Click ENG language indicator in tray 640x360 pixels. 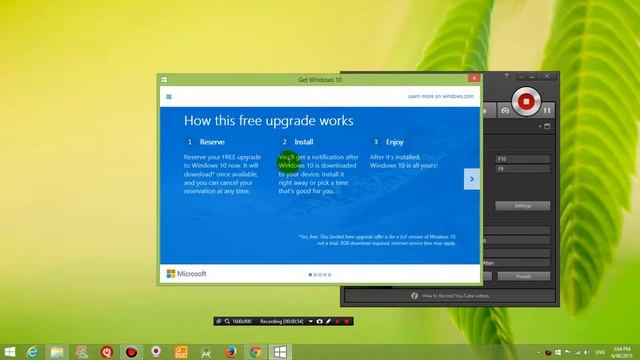600,352
